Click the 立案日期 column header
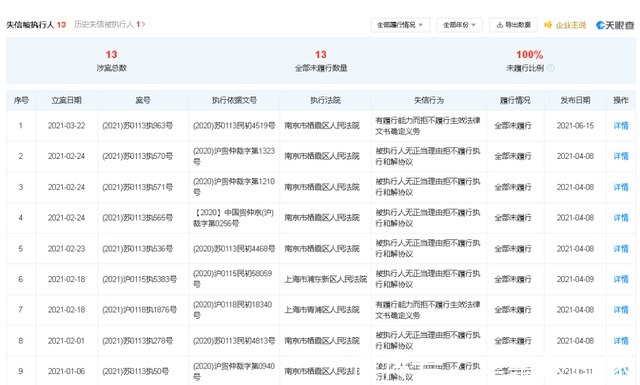640x385 pixels. click(x=67, y=100)
